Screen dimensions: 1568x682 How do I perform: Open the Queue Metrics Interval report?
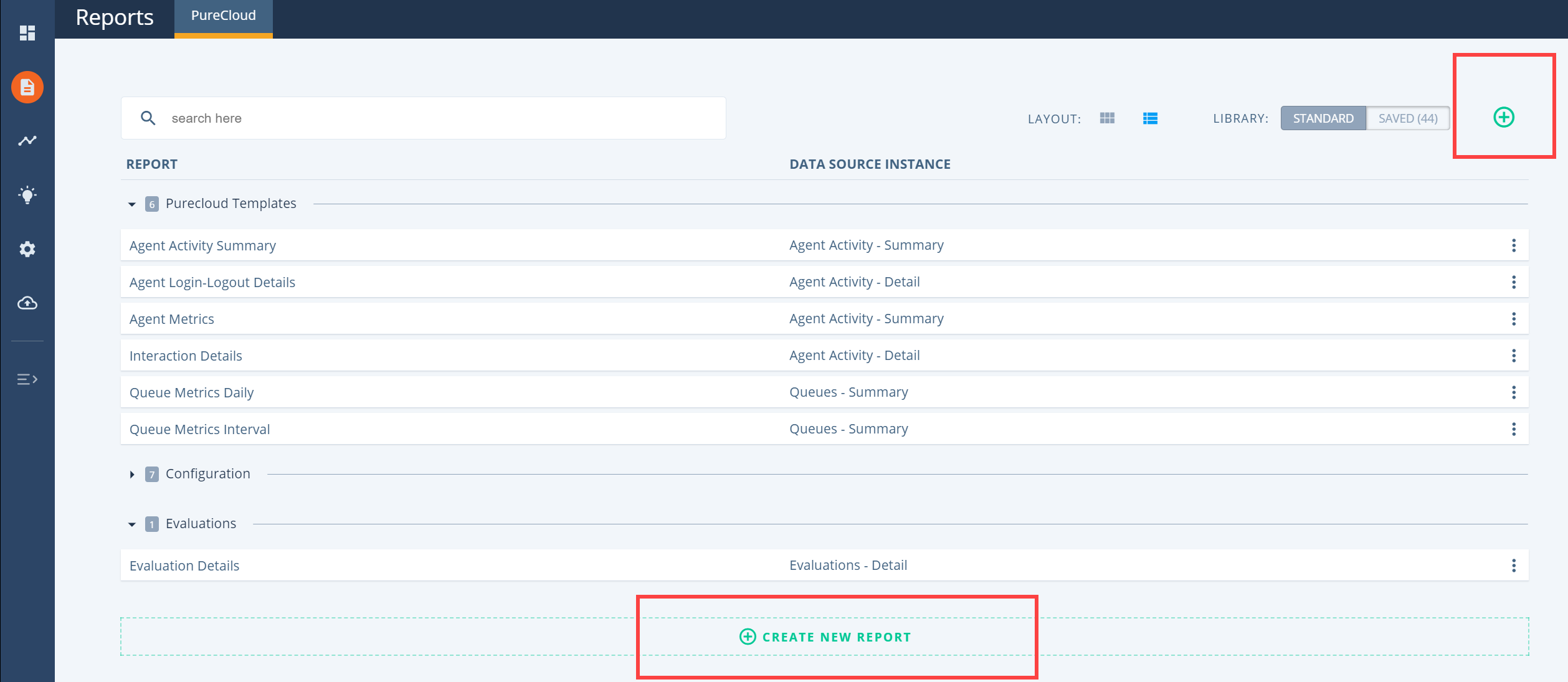(x=199, y=429)
